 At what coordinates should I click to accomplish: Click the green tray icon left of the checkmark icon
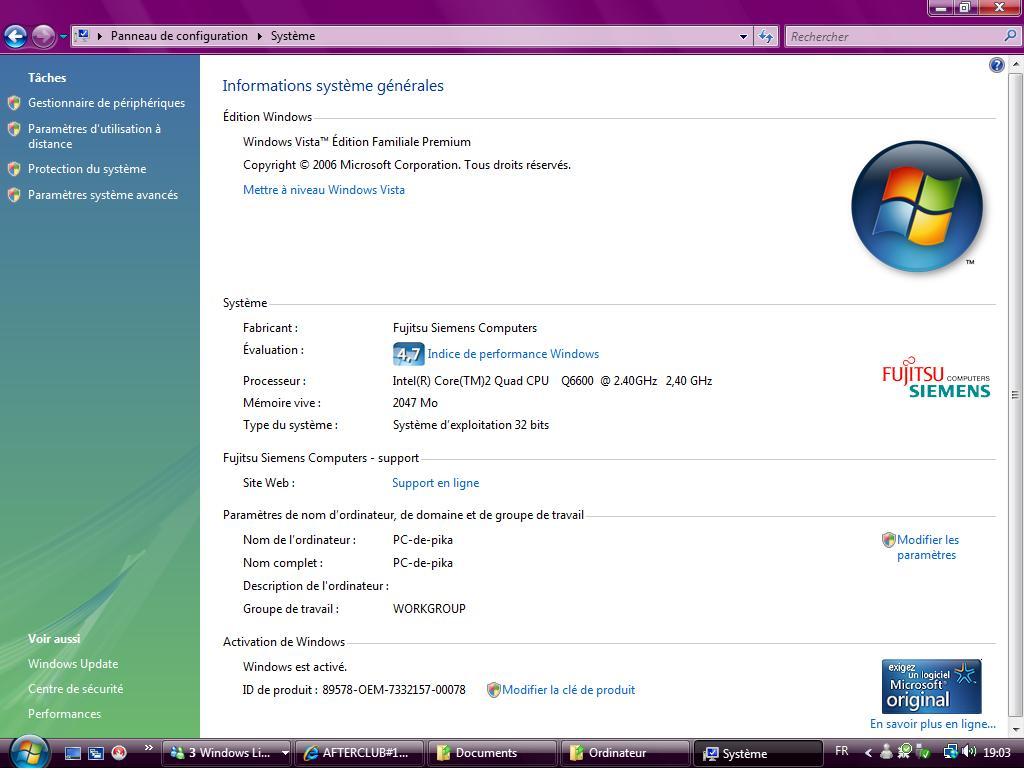coord(904,752)
